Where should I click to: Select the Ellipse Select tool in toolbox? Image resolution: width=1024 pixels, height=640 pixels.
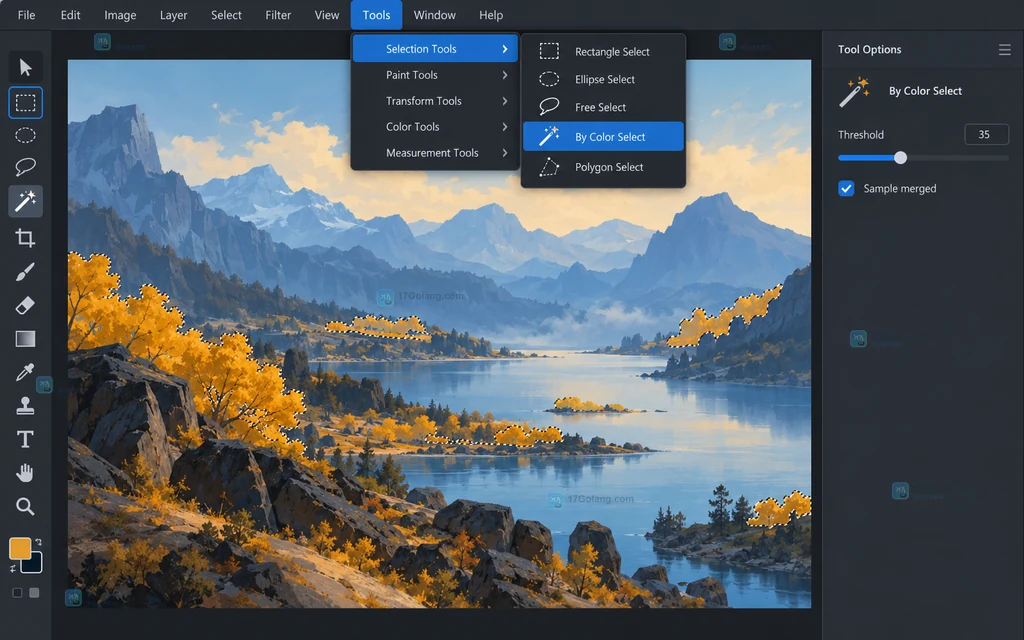point(25,135)
